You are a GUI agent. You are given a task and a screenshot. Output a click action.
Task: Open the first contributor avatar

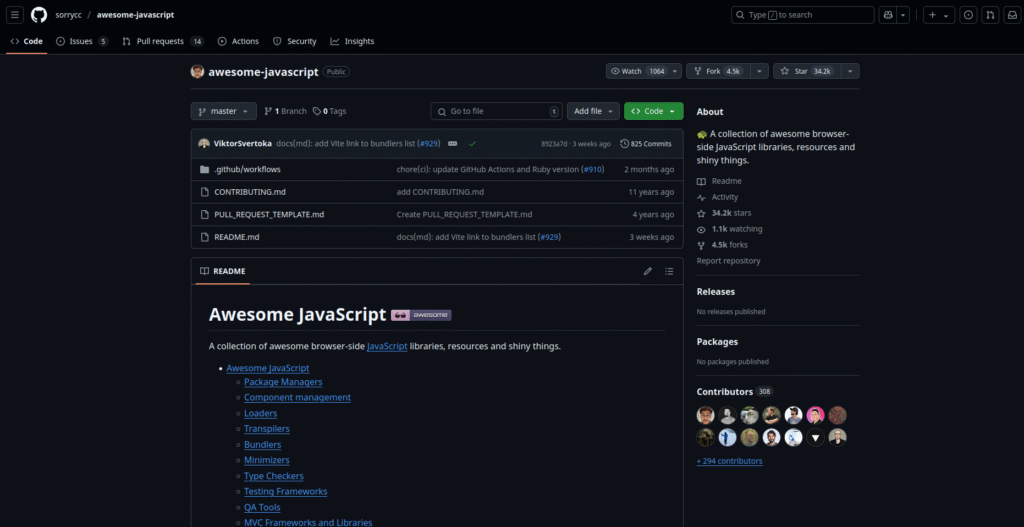pyautogui.click(x=706, y=415)
